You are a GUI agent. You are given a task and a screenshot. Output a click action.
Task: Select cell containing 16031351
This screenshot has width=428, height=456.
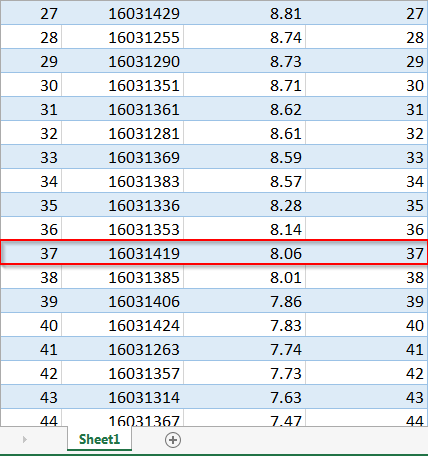[122, 86]
